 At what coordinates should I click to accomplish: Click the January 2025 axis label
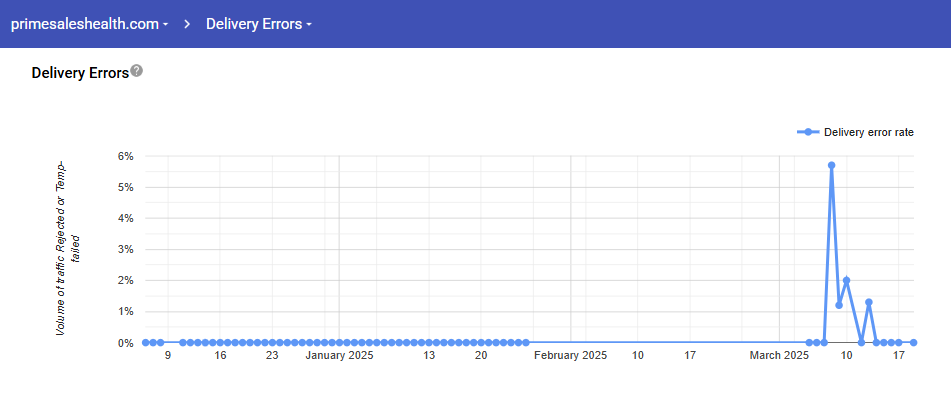[x=339, y=355]
